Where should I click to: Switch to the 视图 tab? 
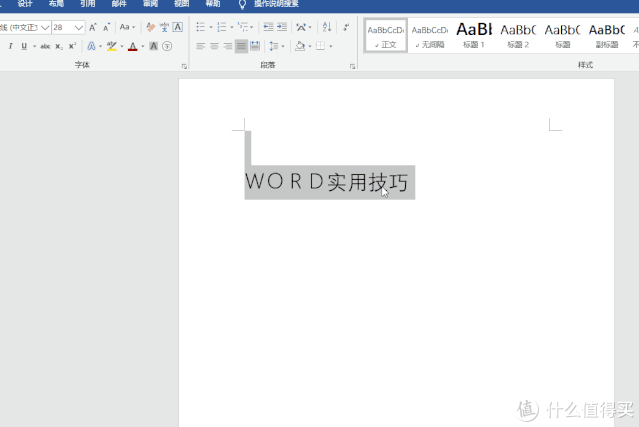pyautogui.click(x=181, y=4)
